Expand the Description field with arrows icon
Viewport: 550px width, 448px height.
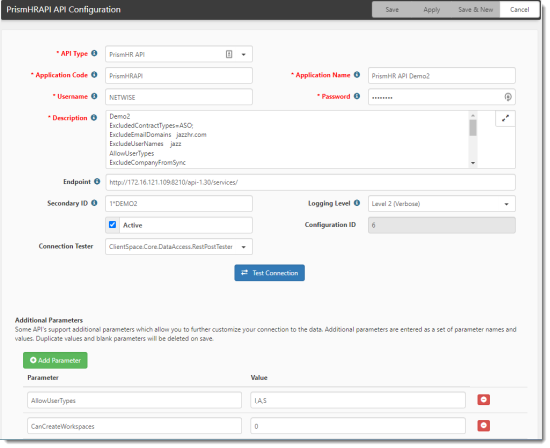[505, 119]
